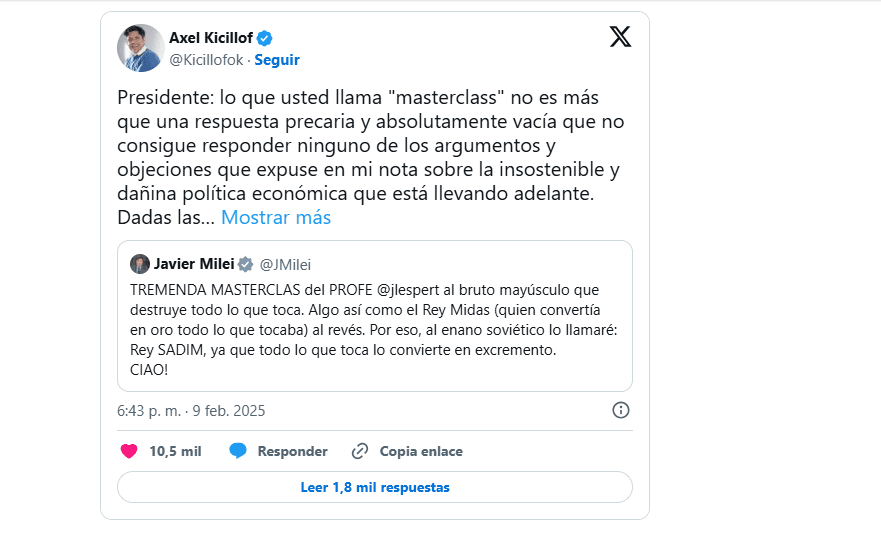Image resolution: width=881 pixels, height=537 pixels.
Task: Click the Responder label
Action: point(292,451)
